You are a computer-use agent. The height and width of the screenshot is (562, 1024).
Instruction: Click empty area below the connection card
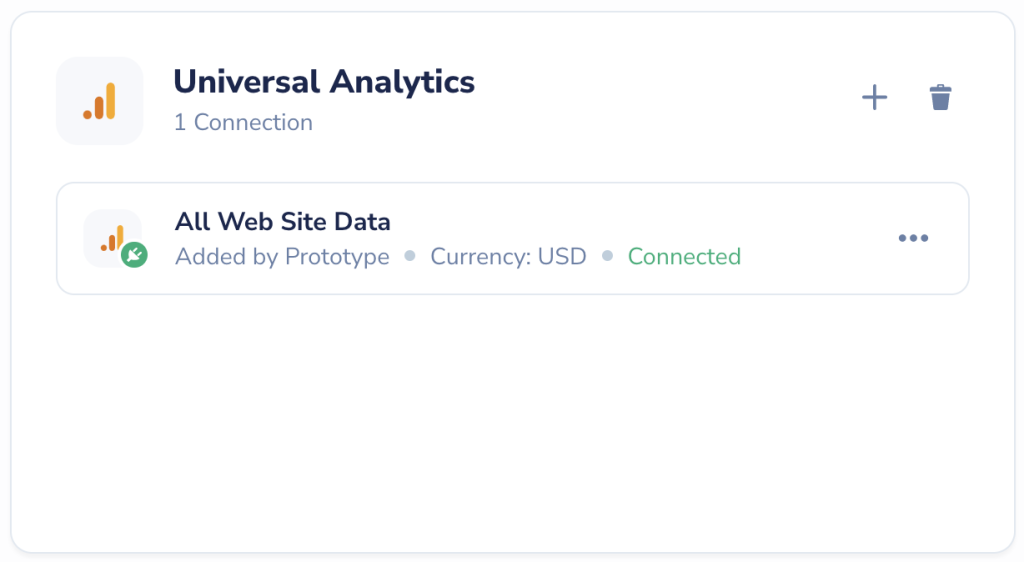point(512,418)
